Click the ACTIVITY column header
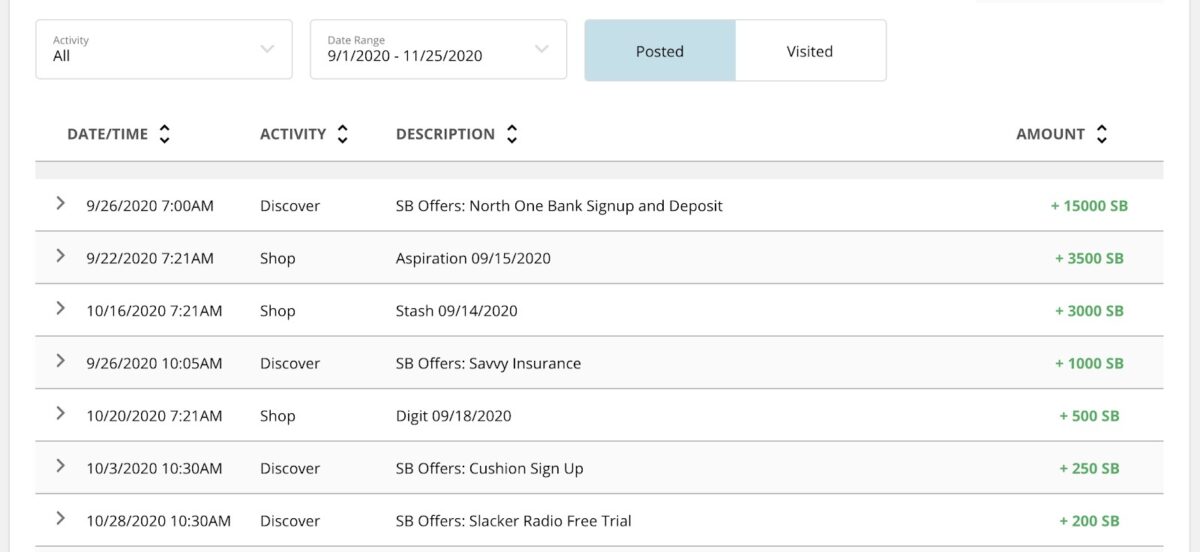The height and width of the screenshot is (552, 1200). tap(293, 134)
